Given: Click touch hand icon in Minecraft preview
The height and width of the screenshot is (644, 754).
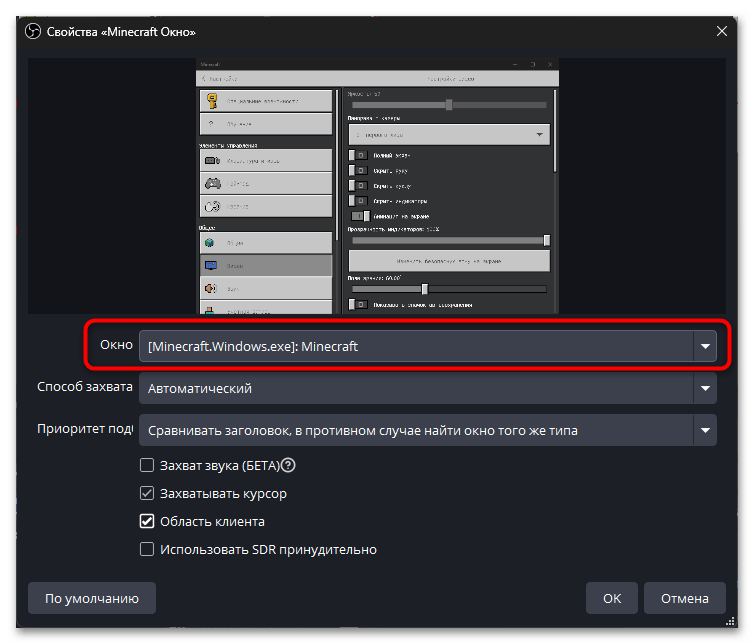Looking at the screenshot, I should coord(213,206).
